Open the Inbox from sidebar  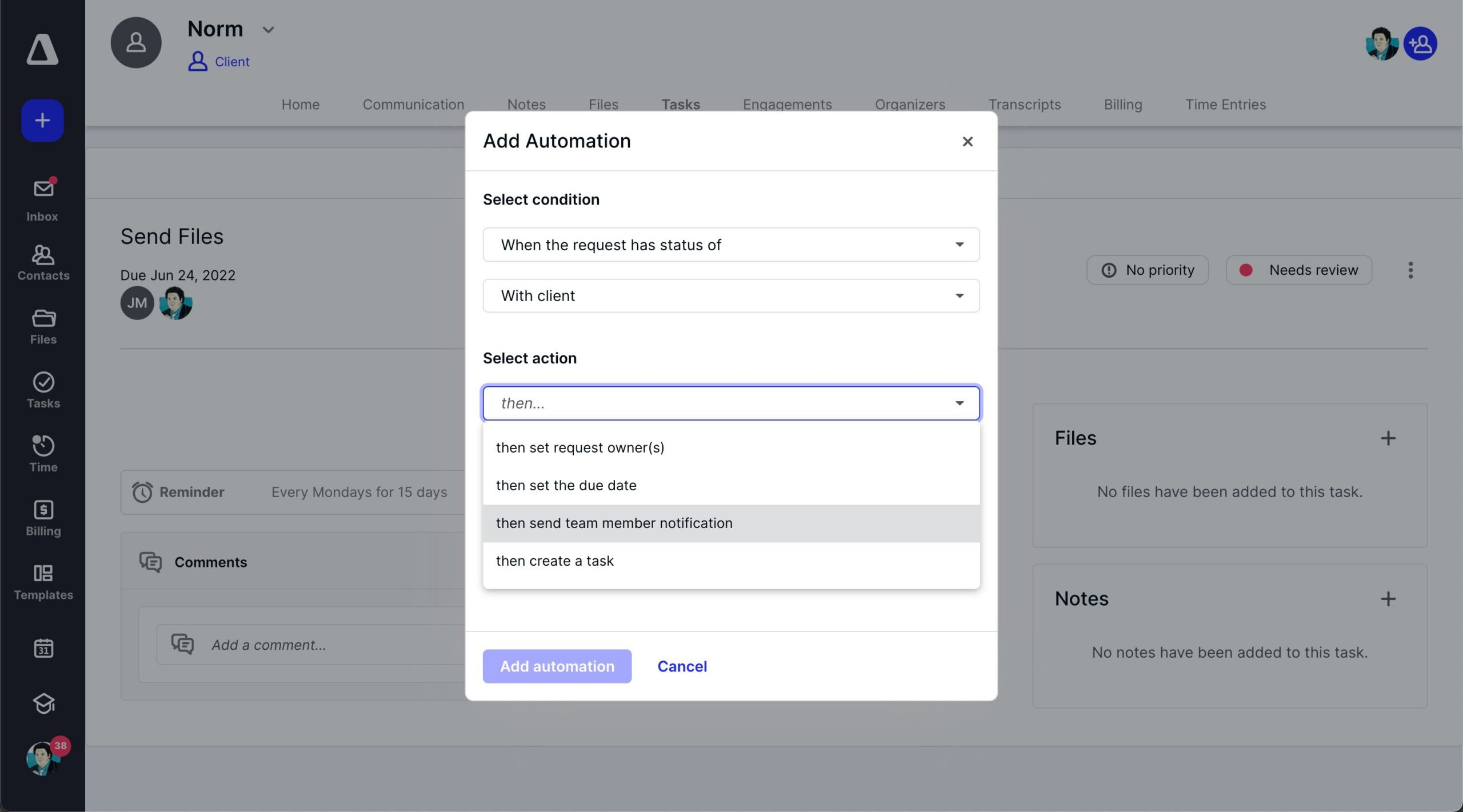coord(43,199)
